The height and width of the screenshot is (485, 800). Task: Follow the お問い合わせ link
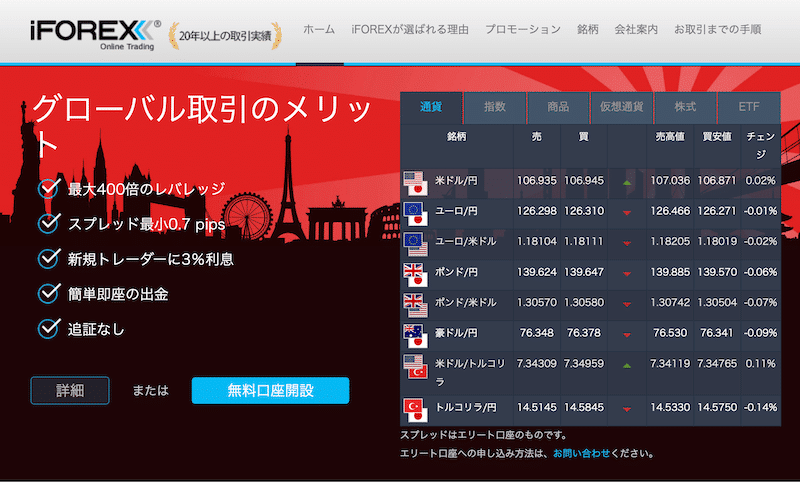(581, 453)
